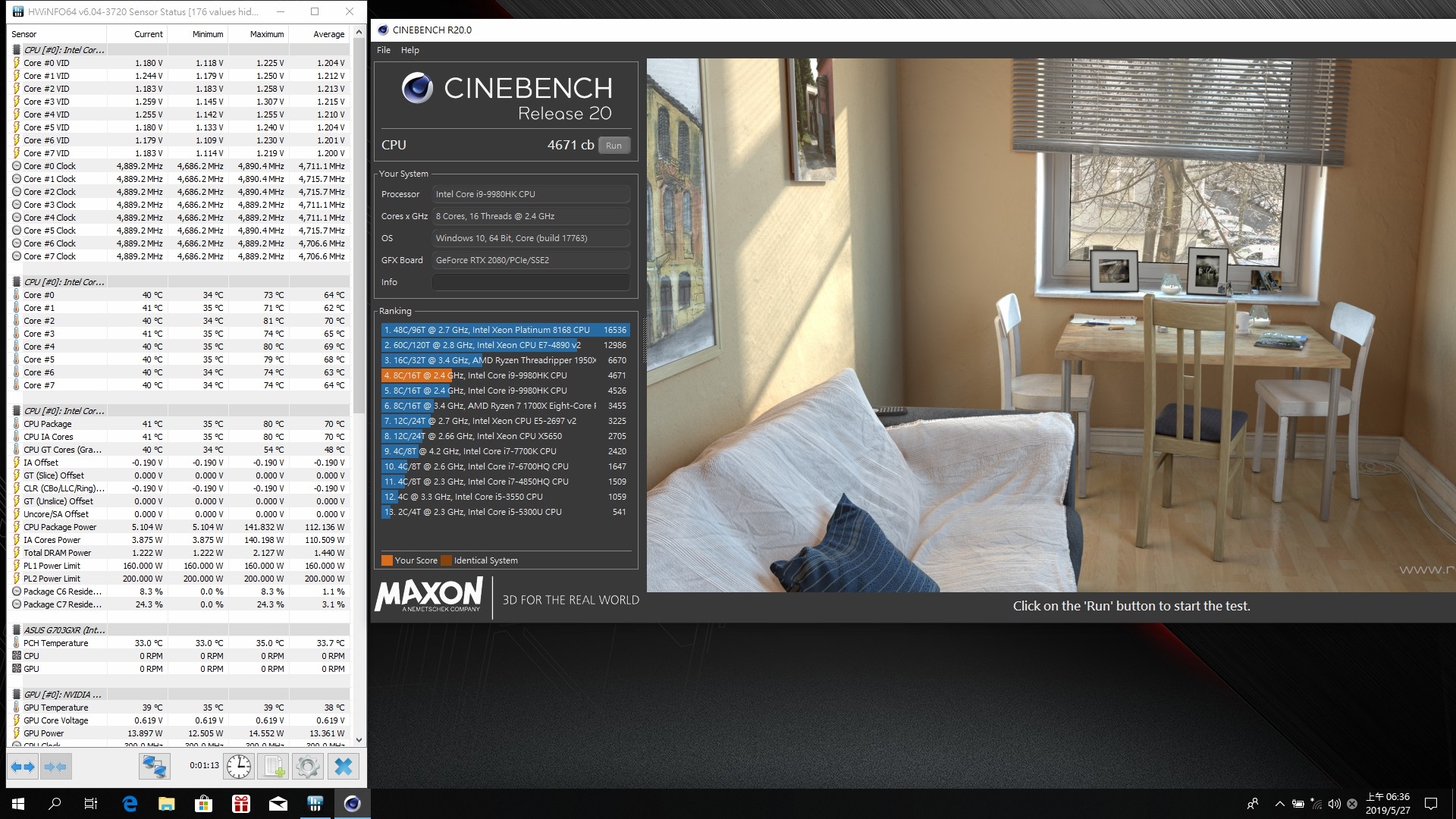
Task: Open File Explorer from the taskbar
Action: click(x=167, y=804)
